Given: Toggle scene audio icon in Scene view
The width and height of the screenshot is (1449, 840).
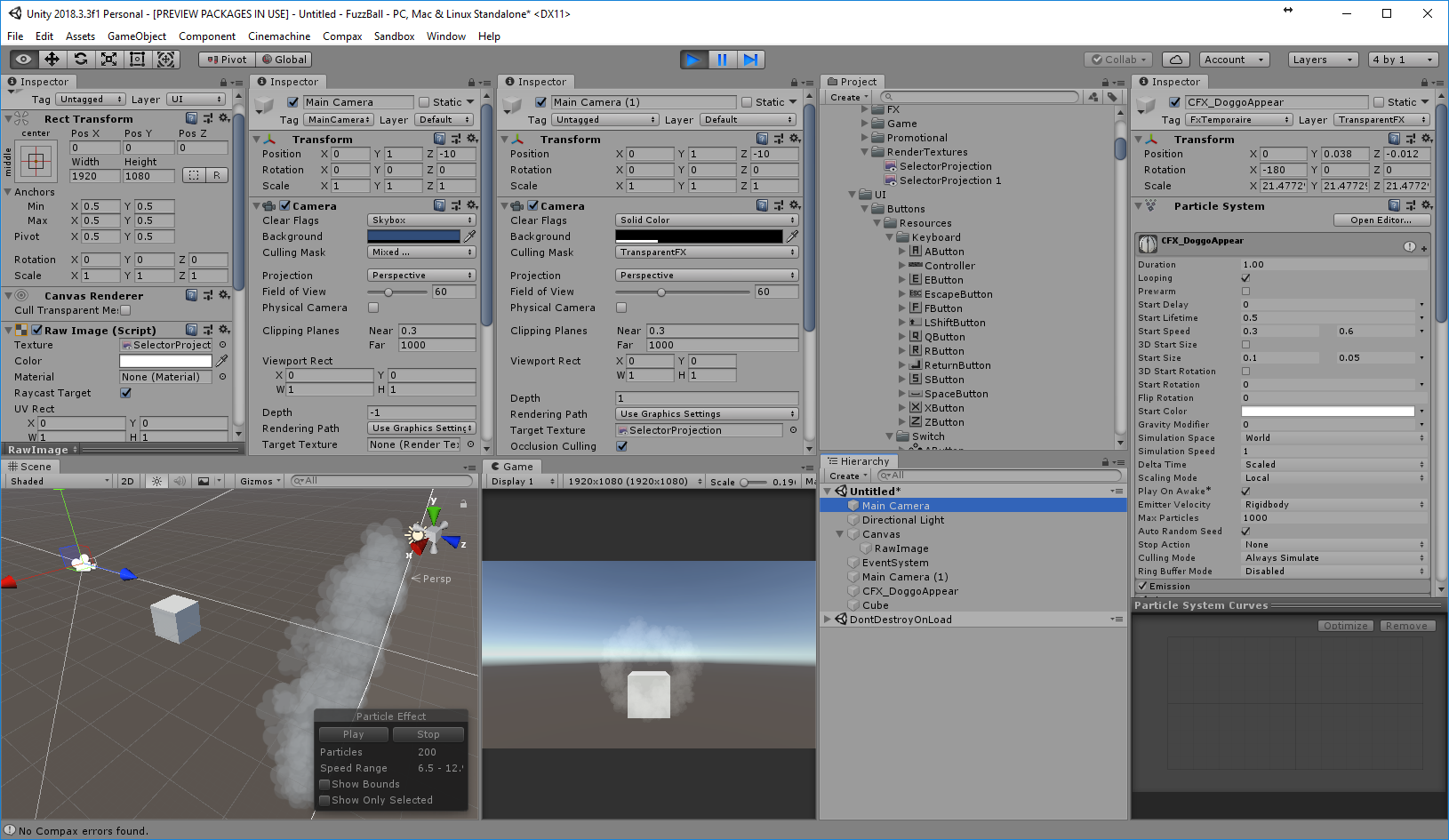Looking at the screenshot, I should click(x=180, y=481).
